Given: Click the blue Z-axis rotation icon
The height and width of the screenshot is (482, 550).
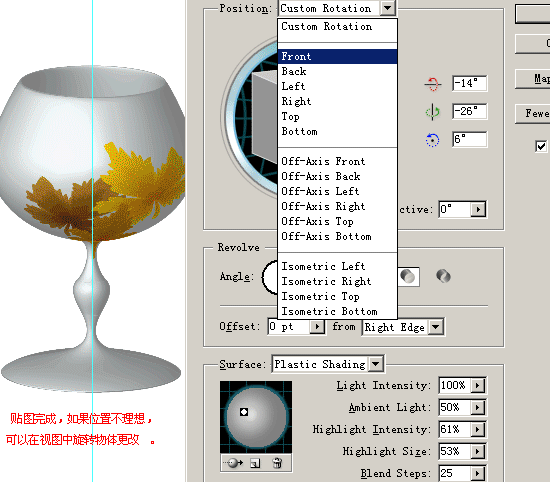Looking at the screenshot, I should click(x=432, y=140).
